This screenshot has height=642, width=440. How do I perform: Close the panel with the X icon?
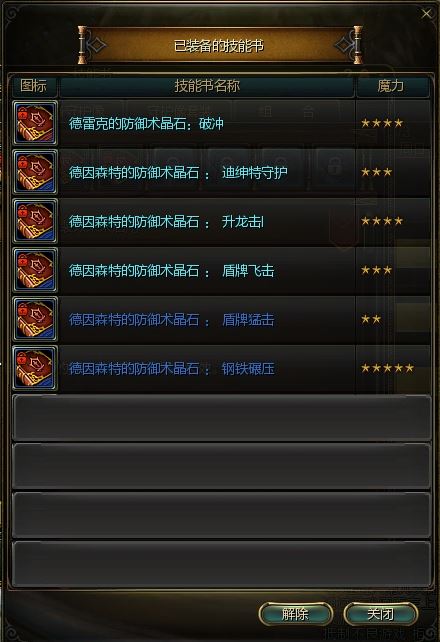[426, 14]
